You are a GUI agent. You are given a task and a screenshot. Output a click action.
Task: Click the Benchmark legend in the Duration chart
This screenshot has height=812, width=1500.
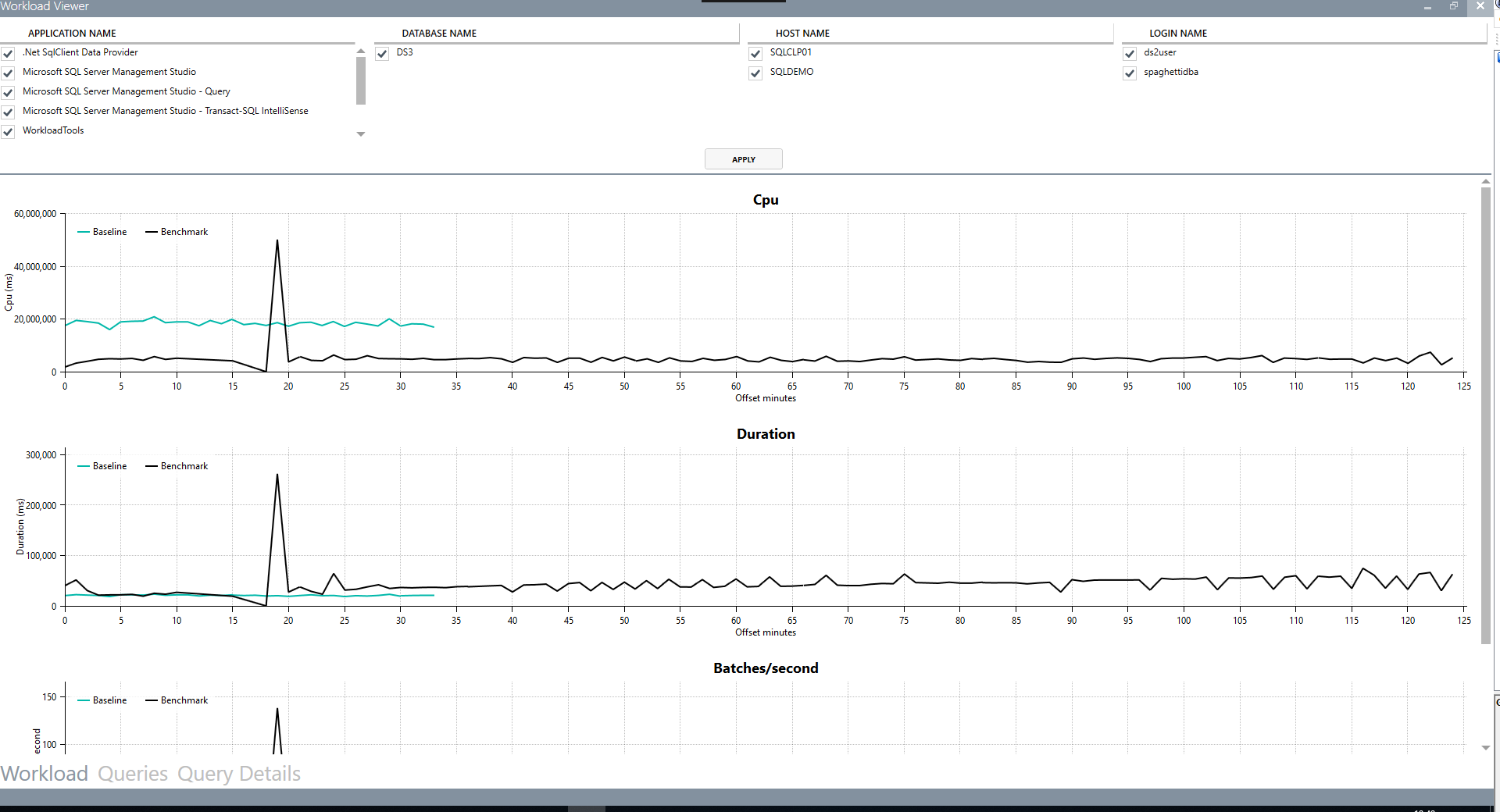coord(176,465)
